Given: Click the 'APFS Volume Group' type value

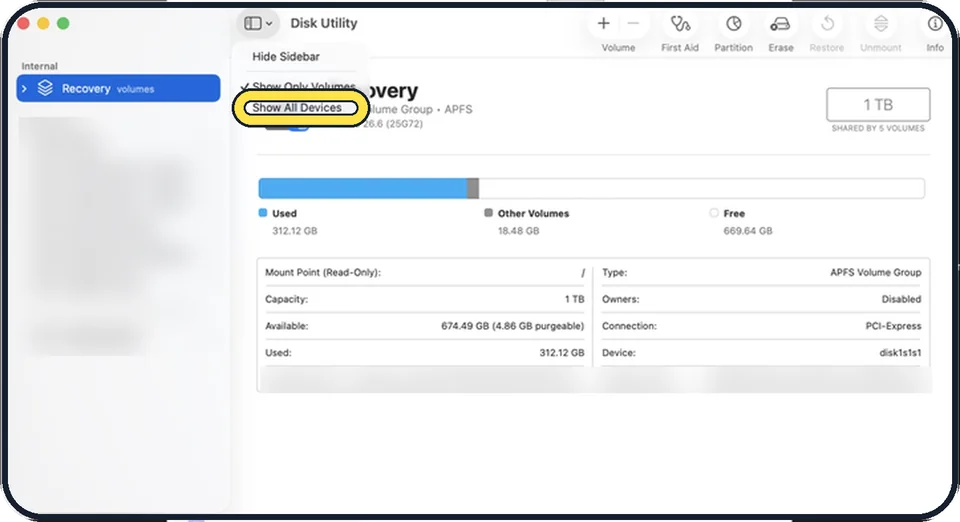Looking at the screenshot, I should (876, 272).
